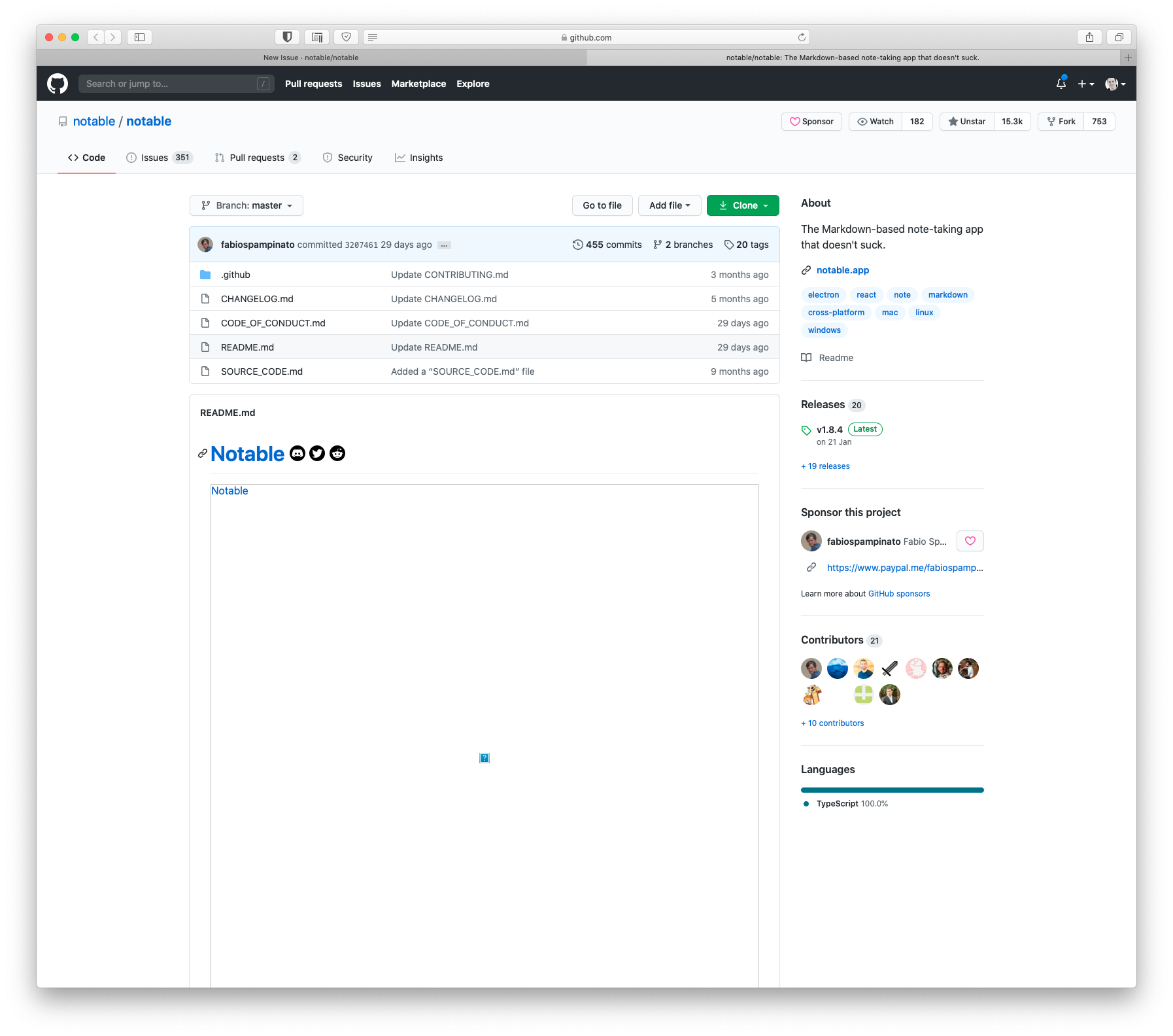The width and height of the screenshot is (1173, 1036).
Task: Switch to the Issues tab
Action: pos(160,158)
